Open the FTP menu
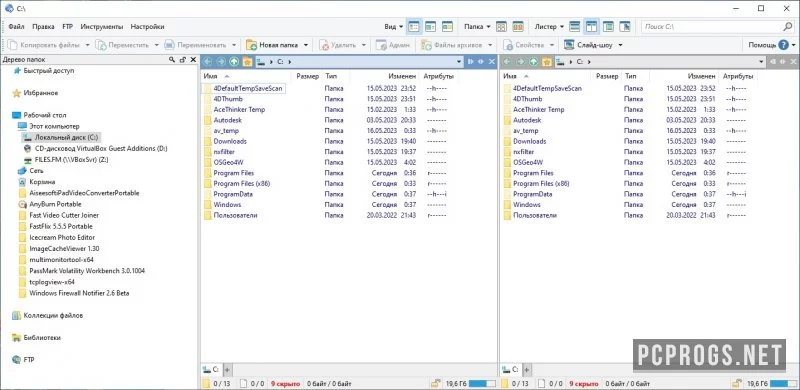 [67, 27]
